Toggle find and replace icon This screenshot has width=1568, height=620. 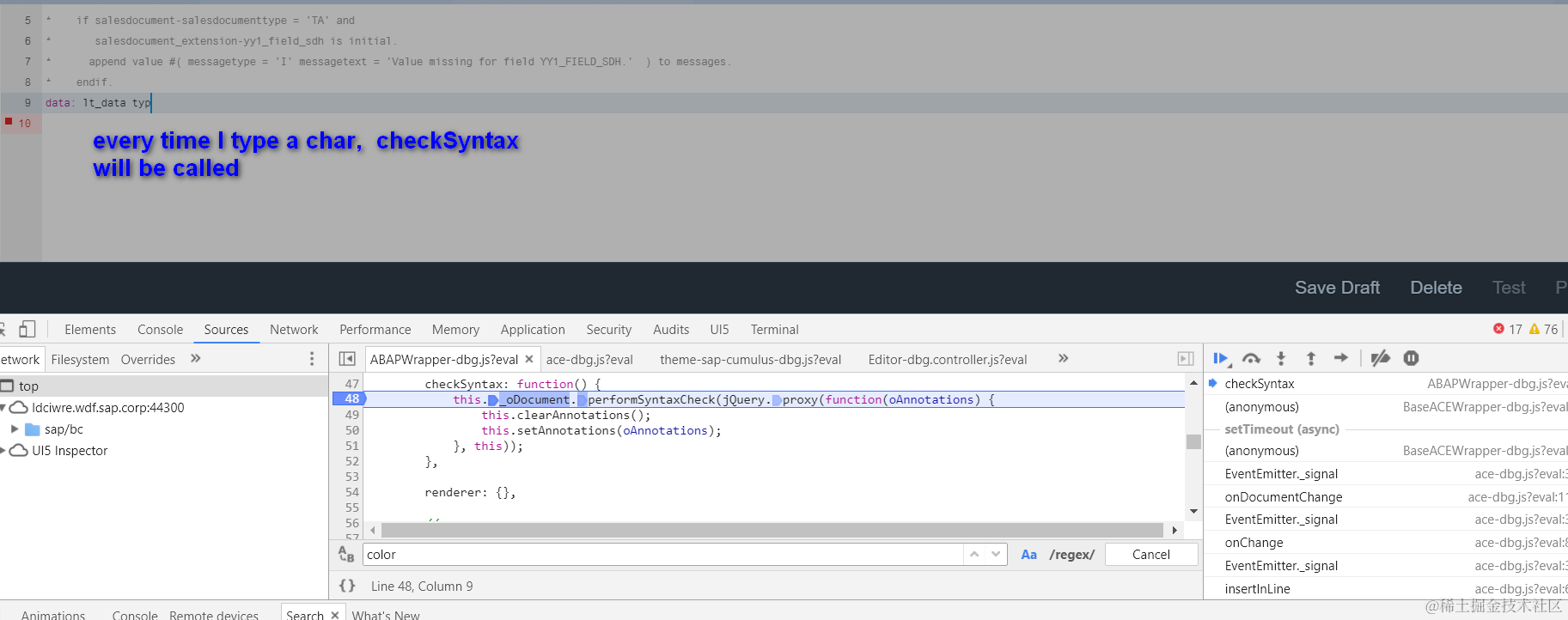click(346, 555)
